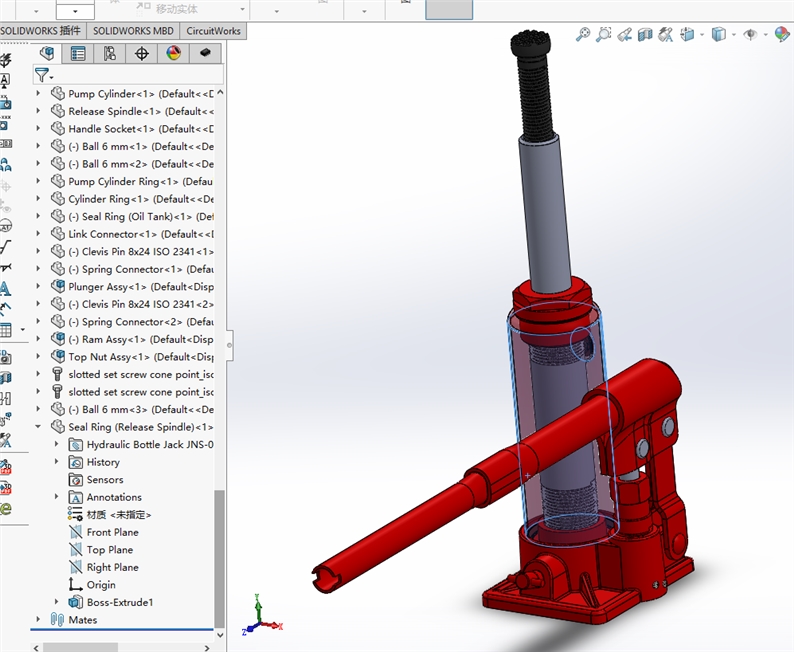Open the Hide/Show Items dropdown arrow

point(765,35)
